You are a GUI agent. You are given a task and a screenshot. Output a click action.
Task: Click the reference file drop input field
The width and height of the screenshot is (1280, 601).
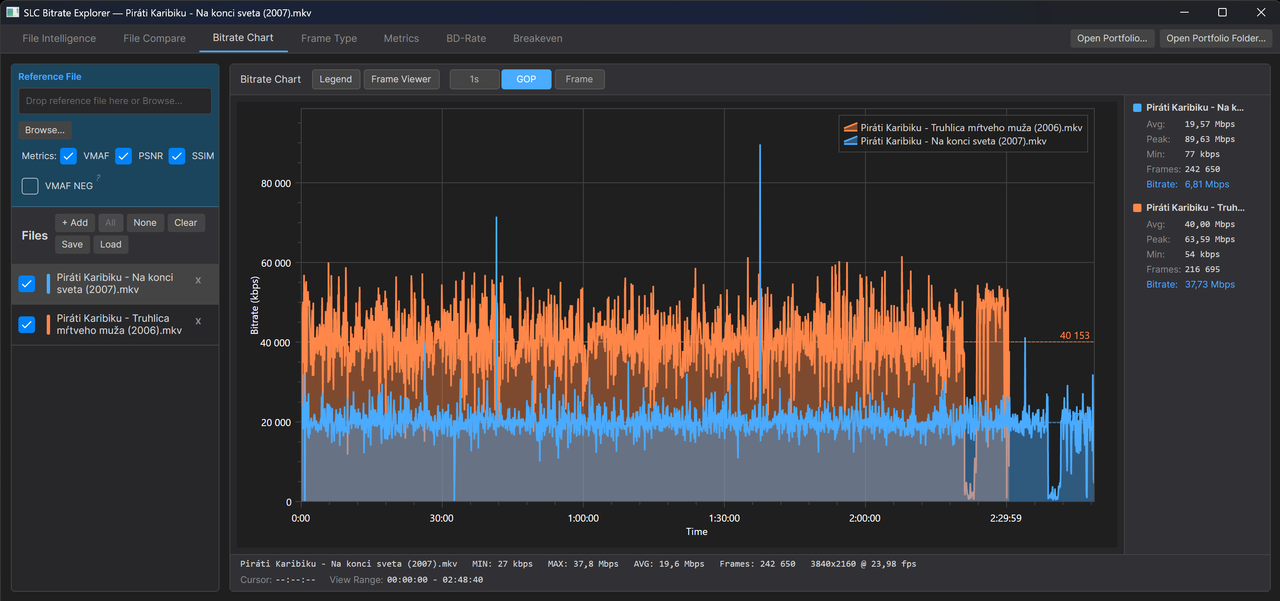(x=115, y=101)
